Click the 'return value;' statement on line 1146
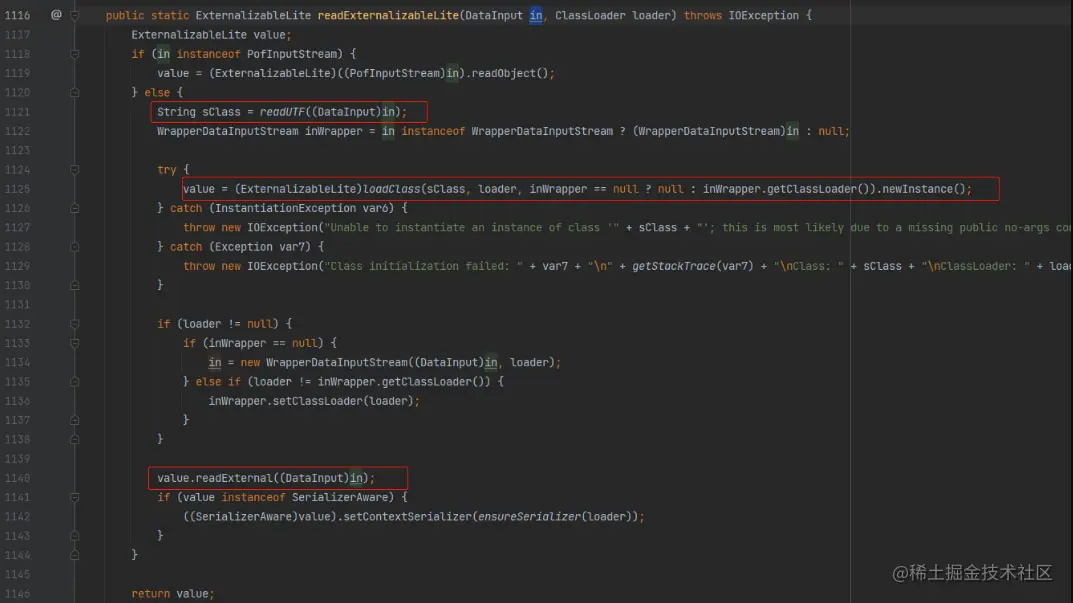This screenshot has width=1073, height=603. [x=173, y=593]
